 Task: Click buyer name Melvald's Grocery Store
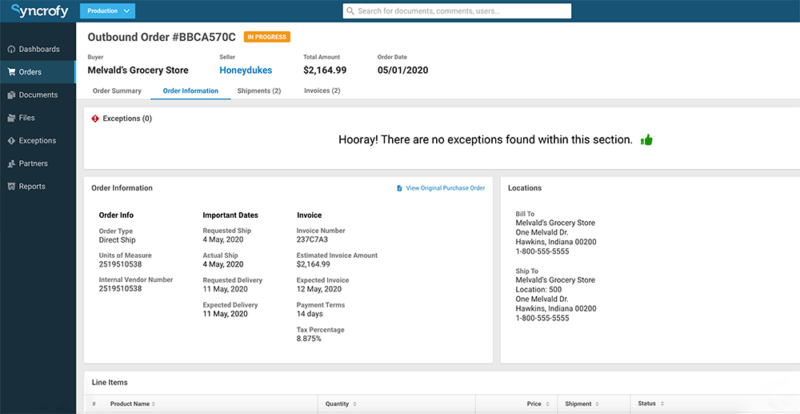138,70
